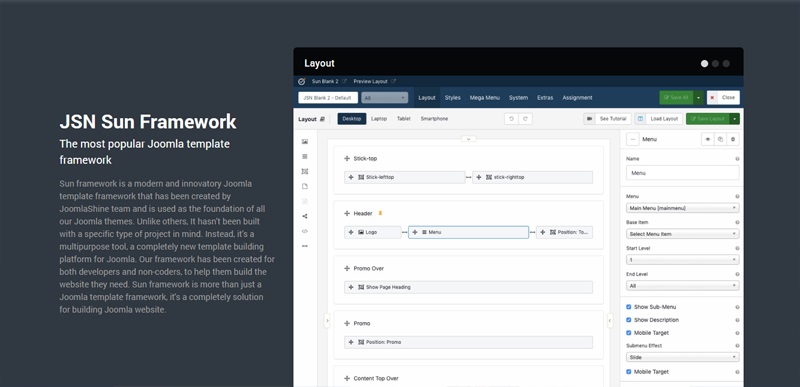Click the yellow pin icon next to Header
This screenshot has height=387, width=800.
[380, 213]
